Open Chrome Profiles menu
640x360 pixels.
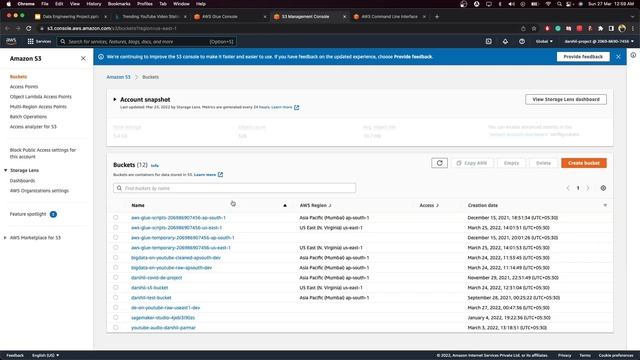[x=144, y=4]
